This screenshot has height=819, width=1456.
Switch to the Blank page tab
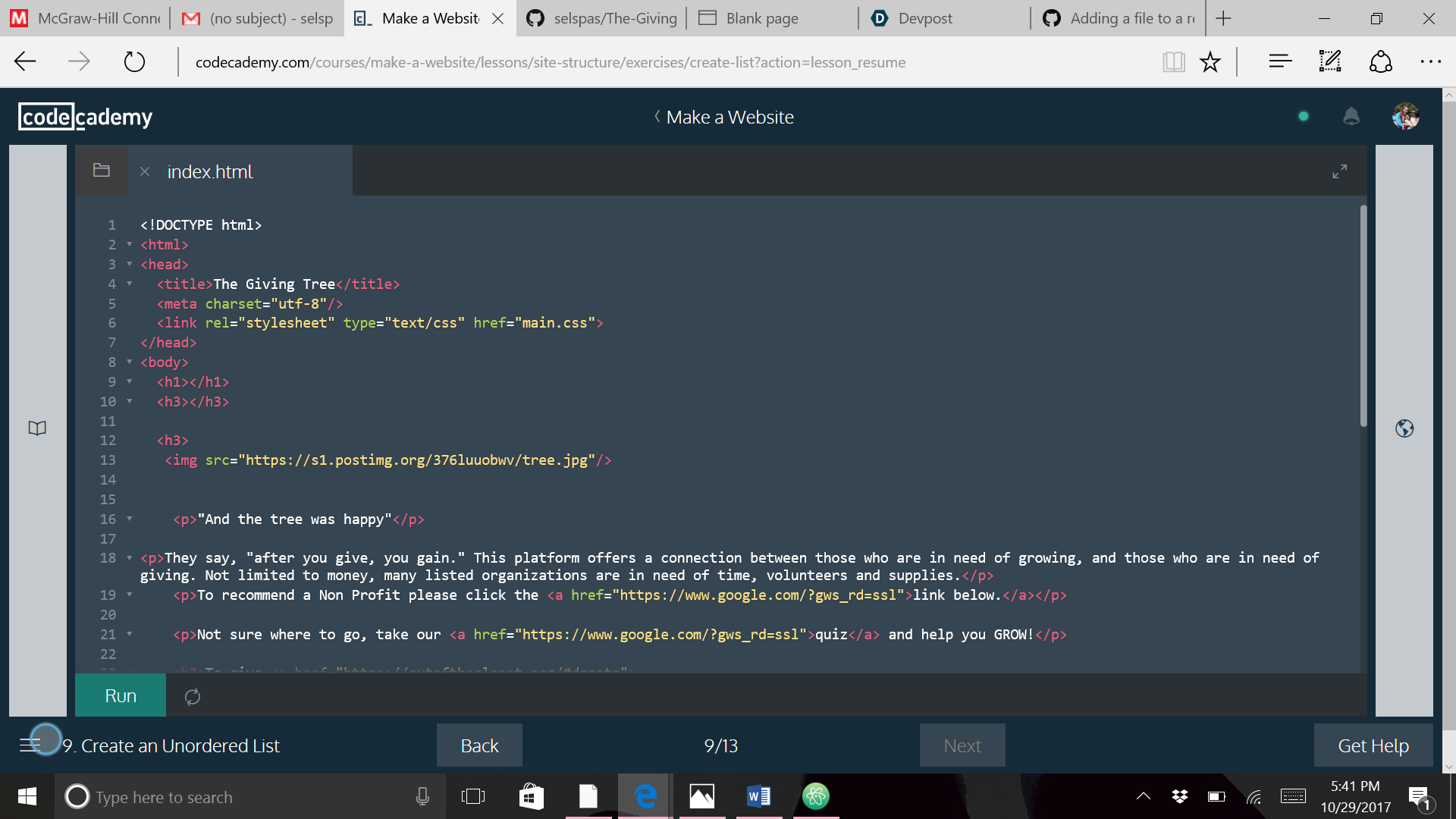pyautogui.click(x=761, y=18)
